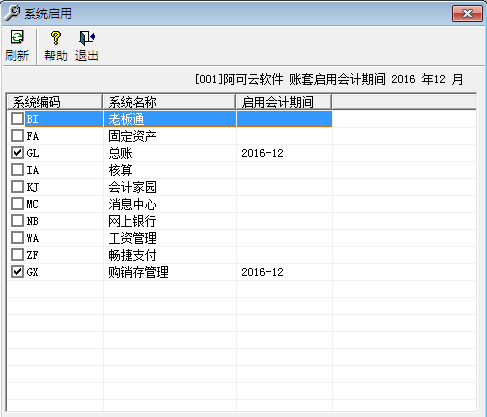Click the 刷新 refresh toolbar icon
487x417 pixels.
pos(17,37)
